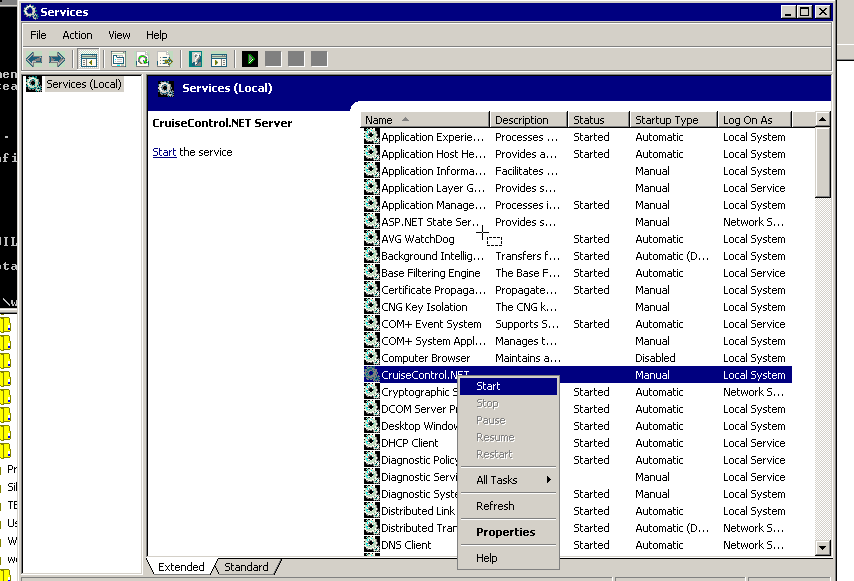854x581 pixels.
Task: Click gear icon of AVG WatchDog service
Action: 371,238
